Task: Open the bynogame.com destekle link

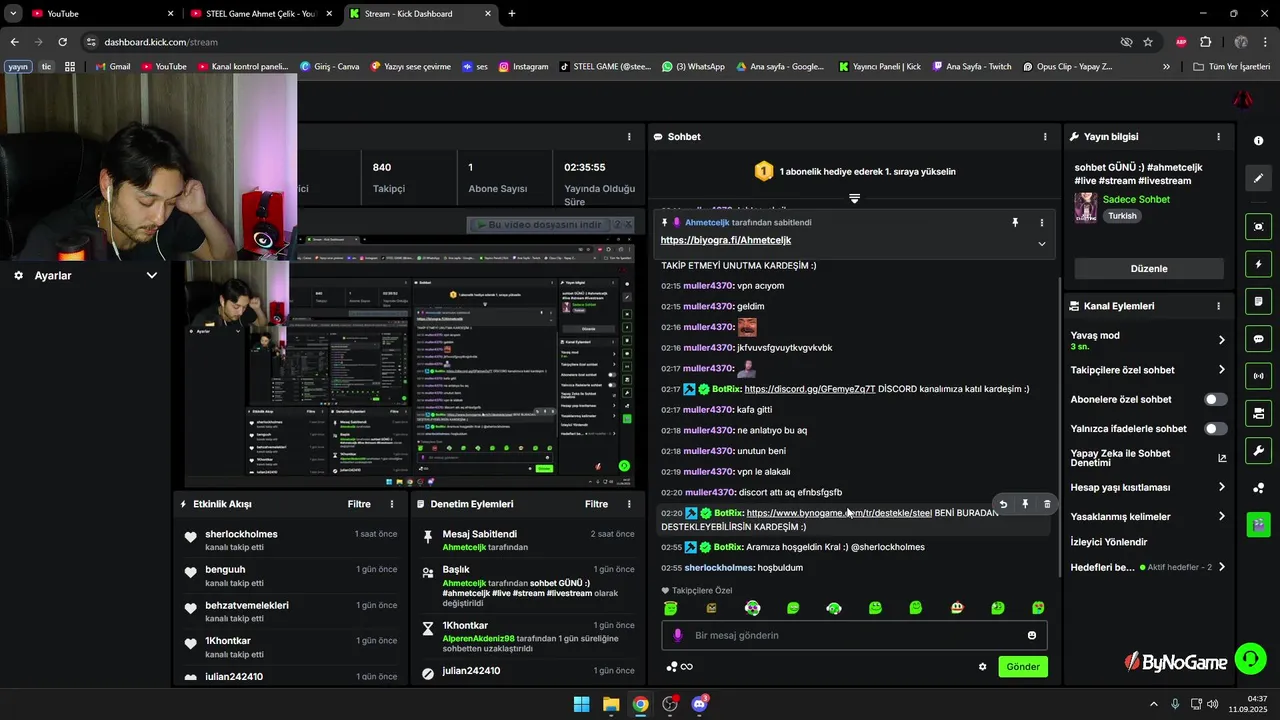Action: click(x=839, y=513)
